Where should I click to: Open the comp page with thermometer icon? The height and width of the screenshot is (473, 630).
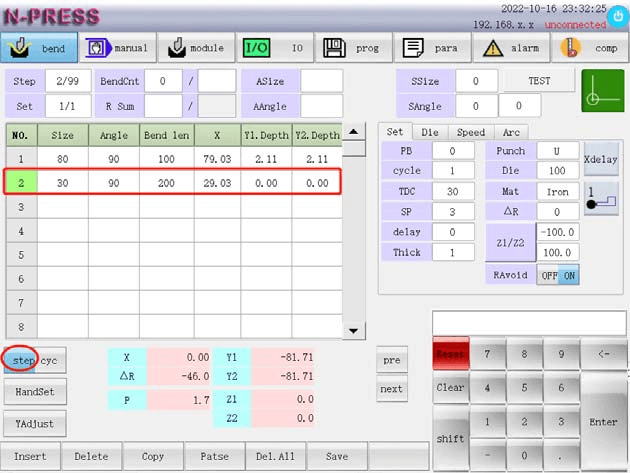click(x=589, y=48)
